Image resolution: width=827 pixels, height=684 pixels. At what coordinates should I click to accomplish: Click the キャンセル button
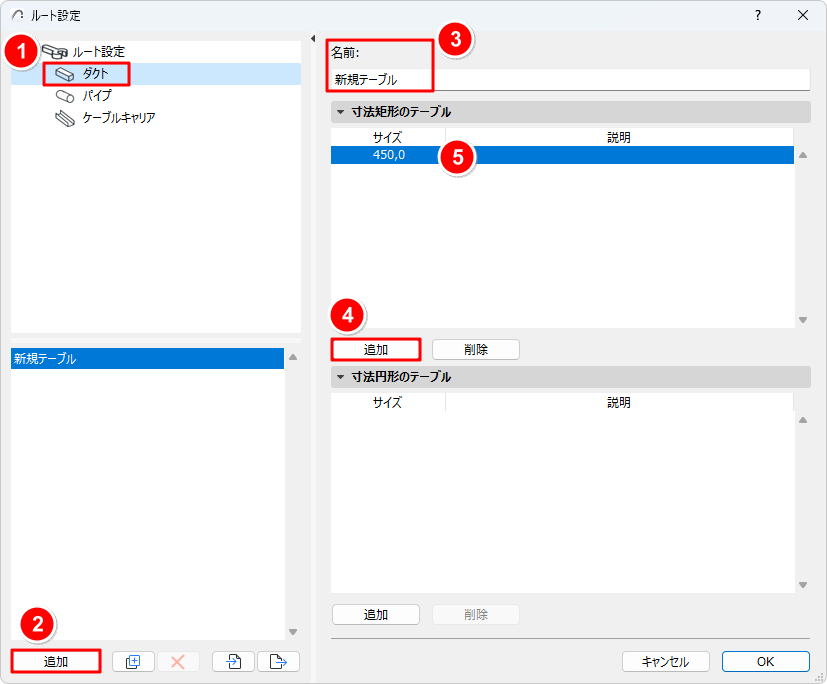[666, 661]
